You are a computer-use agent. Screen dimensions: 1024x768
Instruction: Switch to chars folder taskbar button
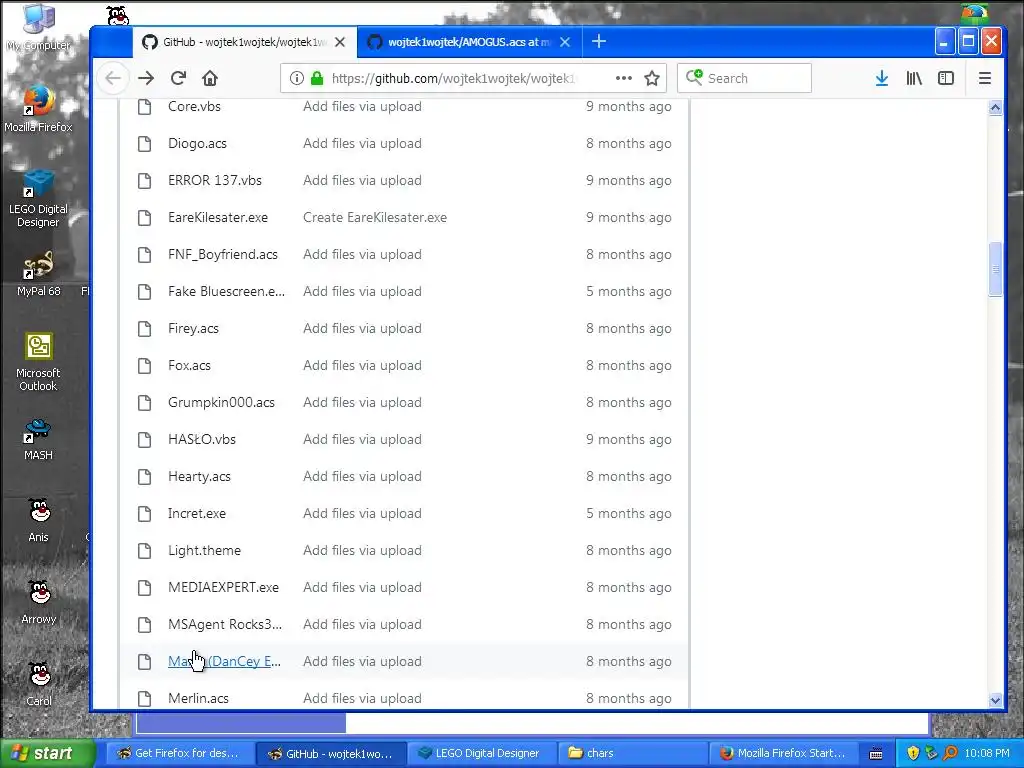pos(632,753)
